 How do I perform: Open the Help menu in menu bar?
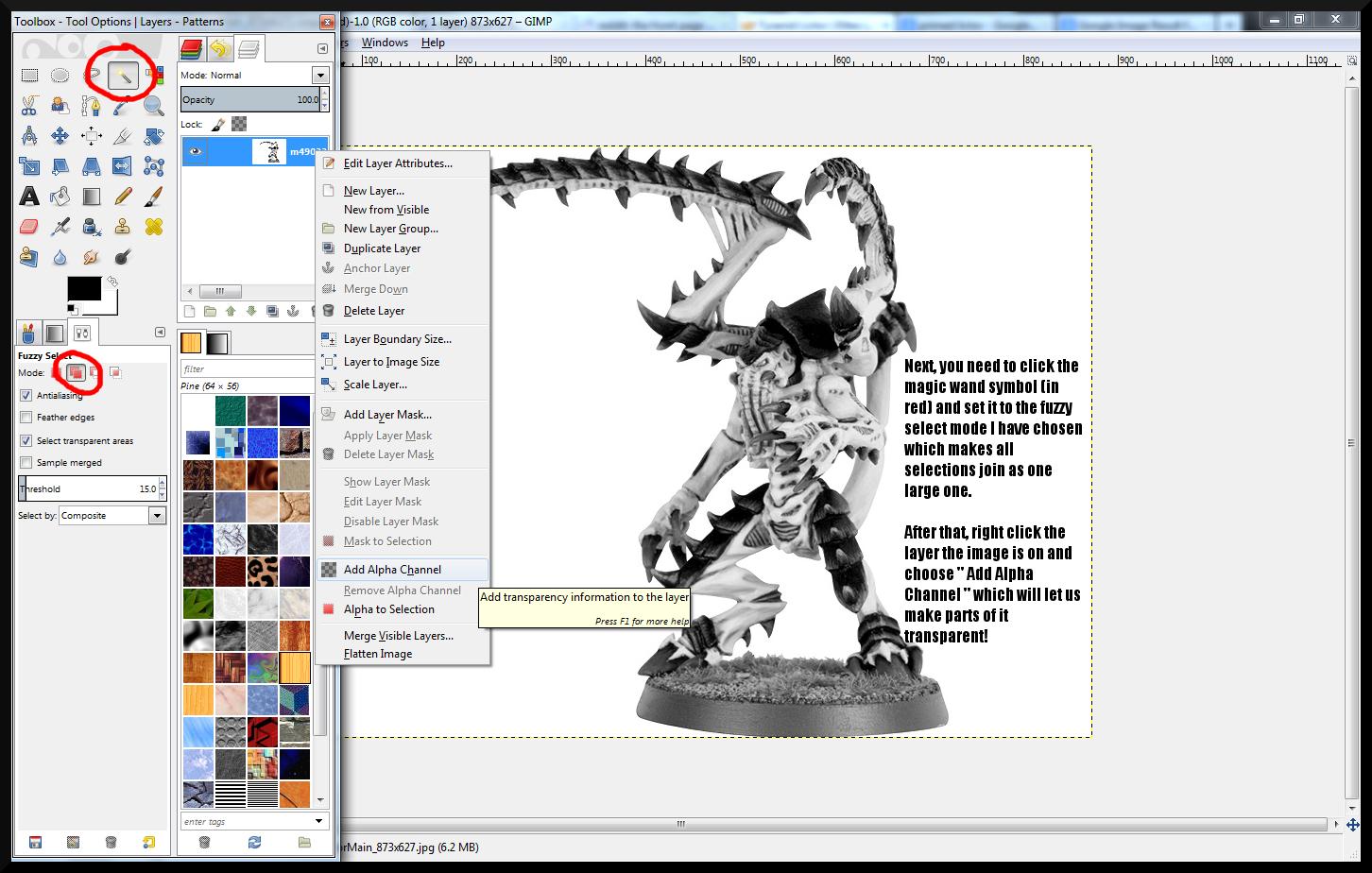433,43
